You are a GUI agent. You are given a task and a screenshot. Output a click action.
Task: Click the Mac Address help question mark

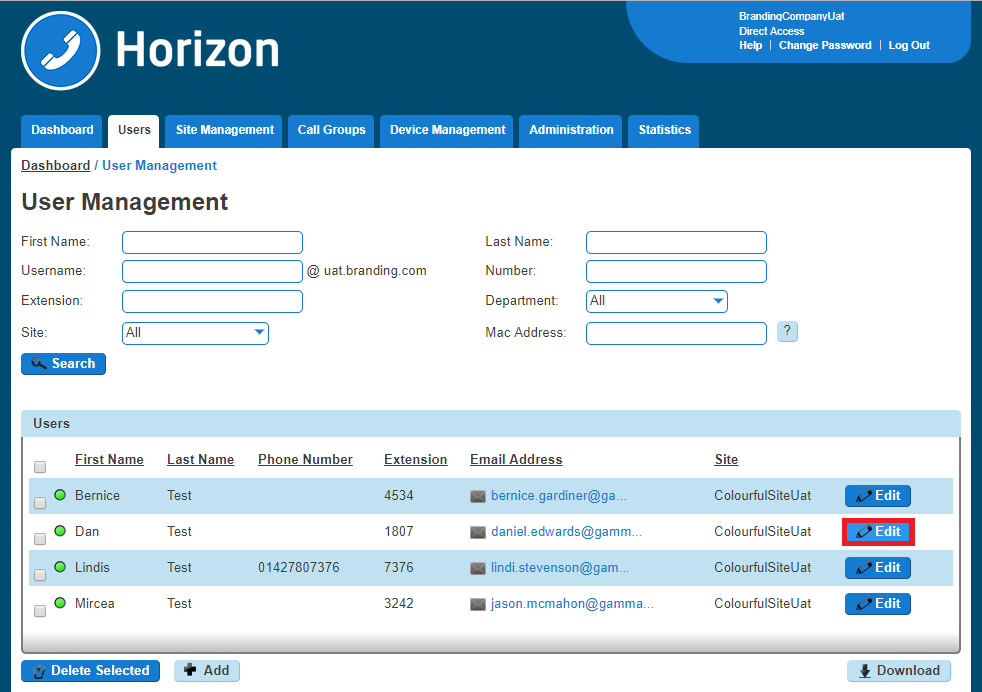[787, 331]
